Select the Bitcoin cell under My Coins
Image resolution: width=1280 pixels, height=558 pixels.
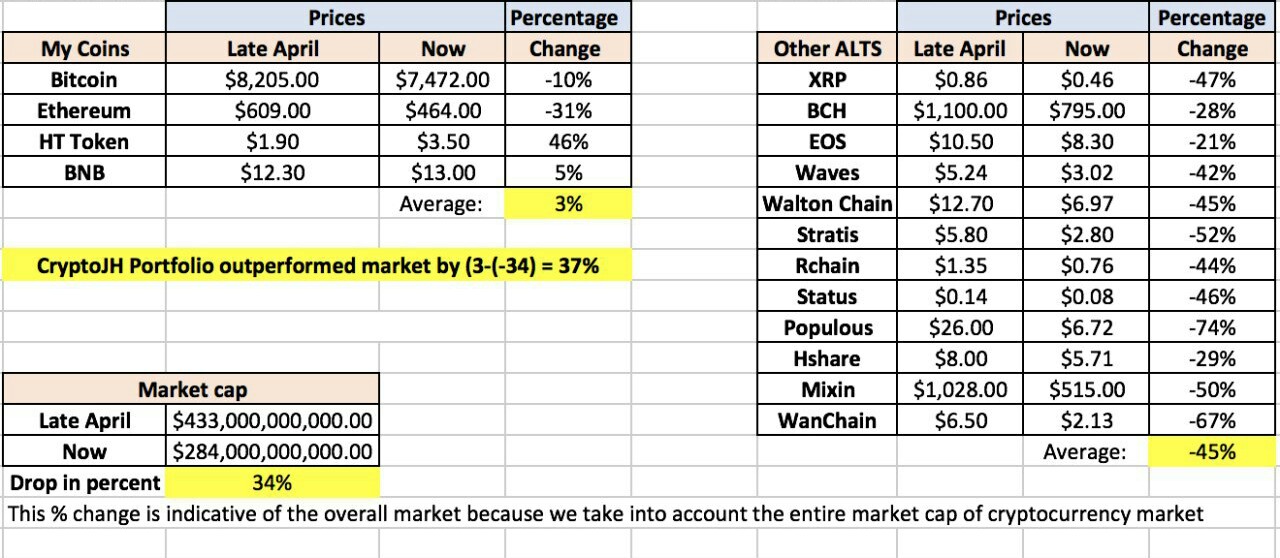point(83,80)
